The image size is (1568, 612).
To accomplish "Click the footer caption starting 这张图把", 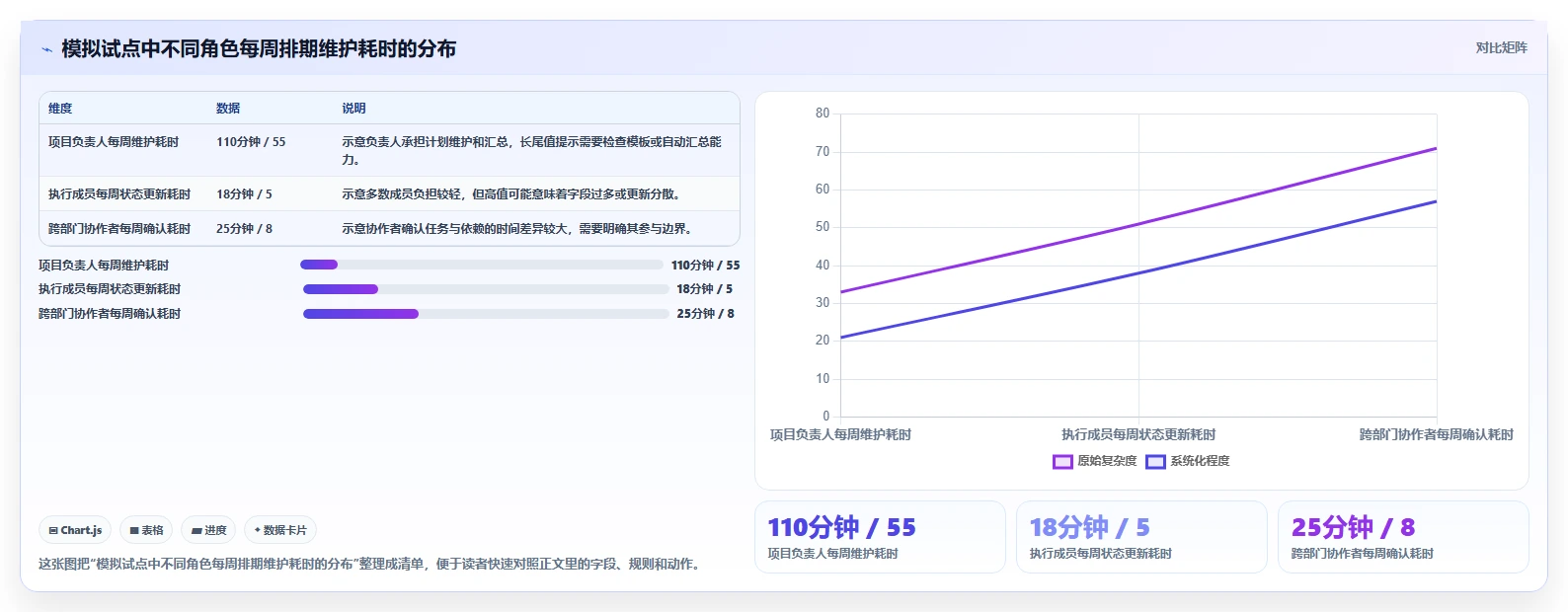I will [368, 565].
